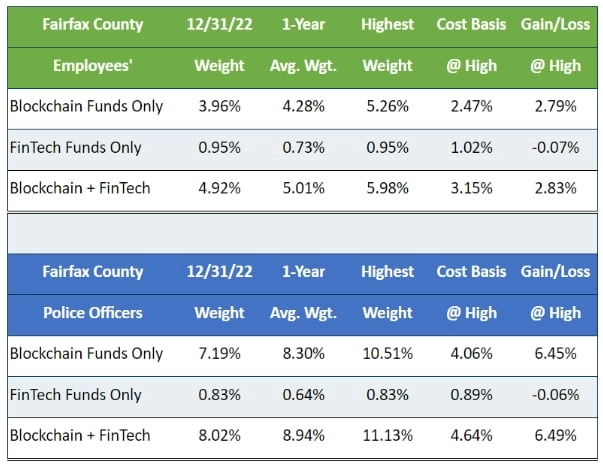This screenshot has width=603, height=465.
Task: Select 'FinTech Funds Only' in Police Officers table
Action: click(75, 395)
